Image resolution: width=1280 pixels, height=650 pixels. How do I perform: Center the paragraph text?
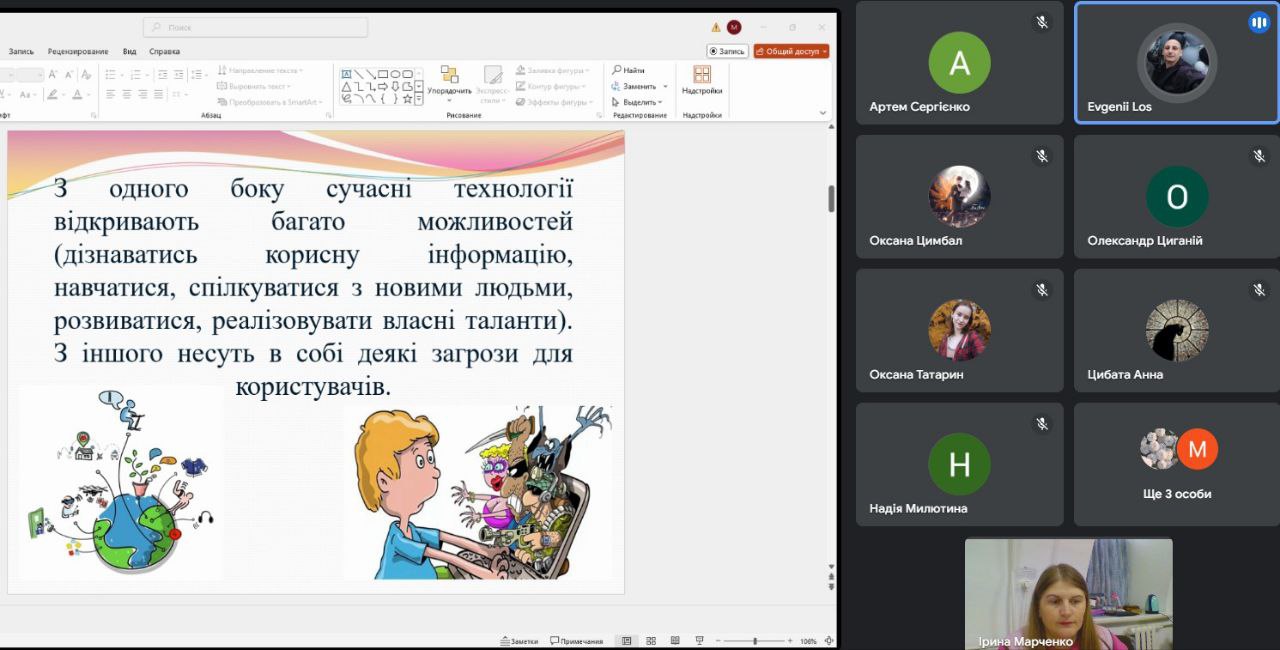(x=126, y=94)
